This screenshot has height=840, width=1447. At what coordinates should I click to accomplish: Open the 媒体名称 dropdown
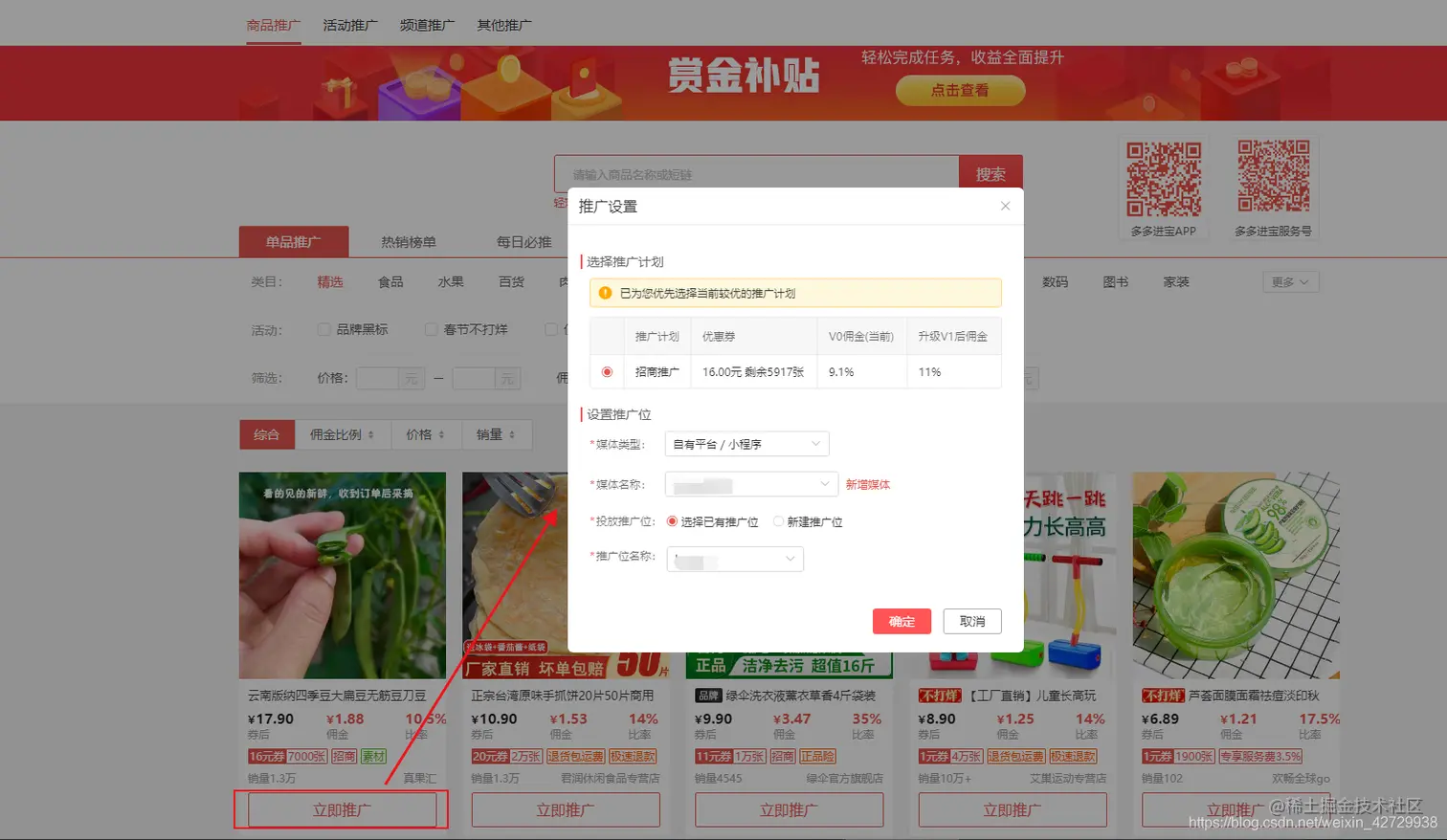pyautogui.click(x=752, y=484)
